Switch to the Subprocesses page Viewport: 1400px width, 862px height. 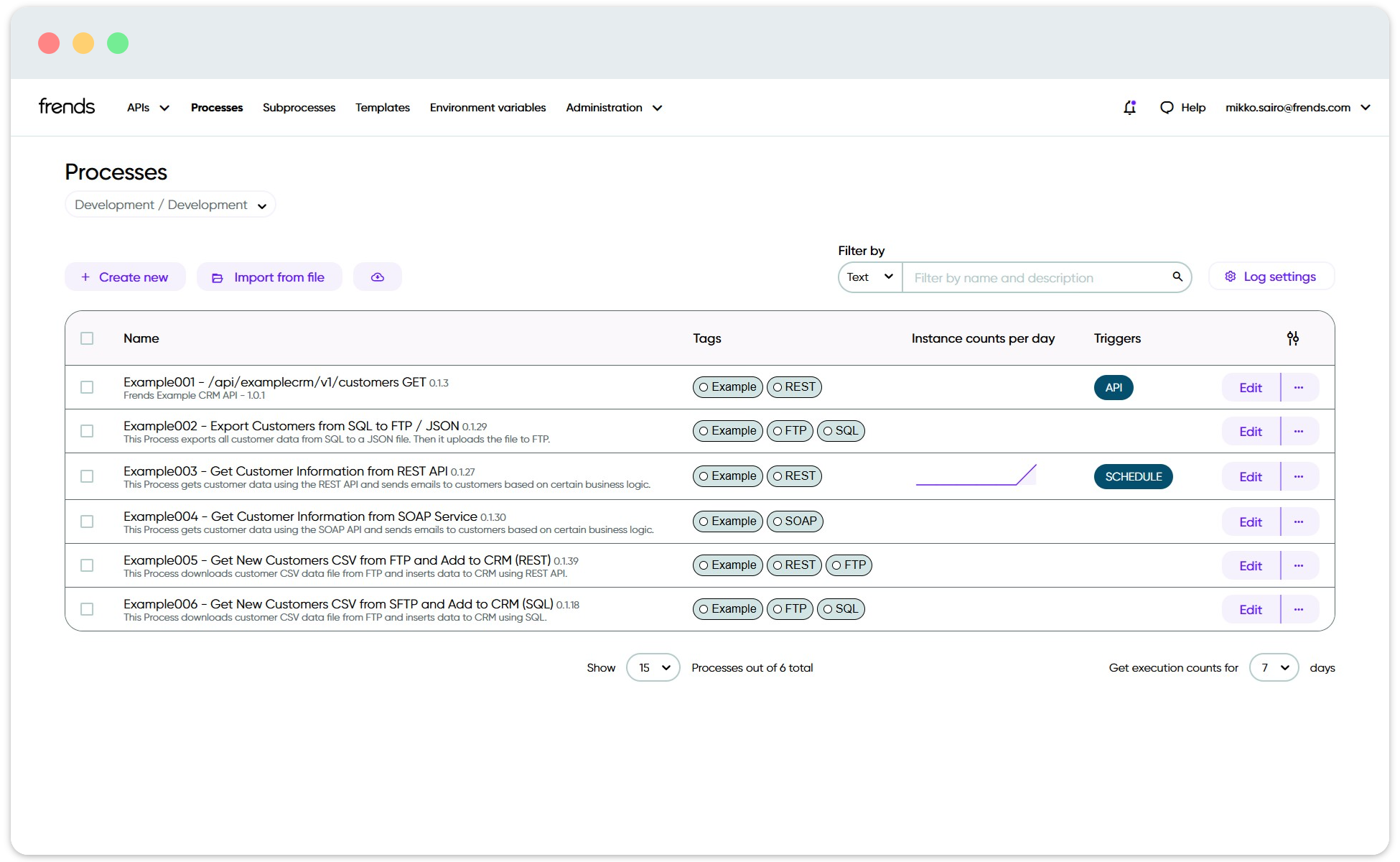(x=299, y=107)
